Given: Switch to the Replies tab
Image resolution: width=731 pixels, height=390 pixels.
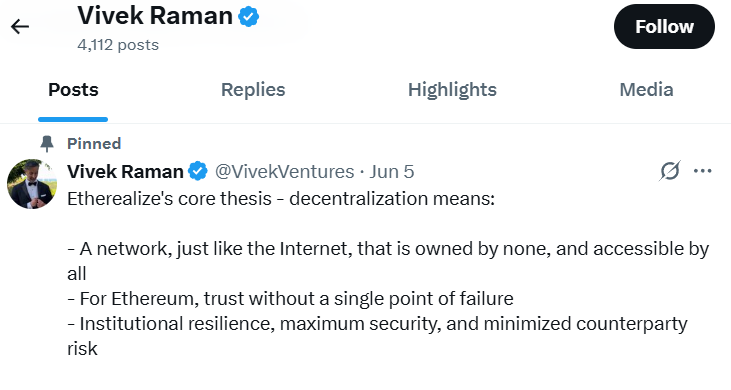Looking at the screenshot, I should click(x=253, y=89).
